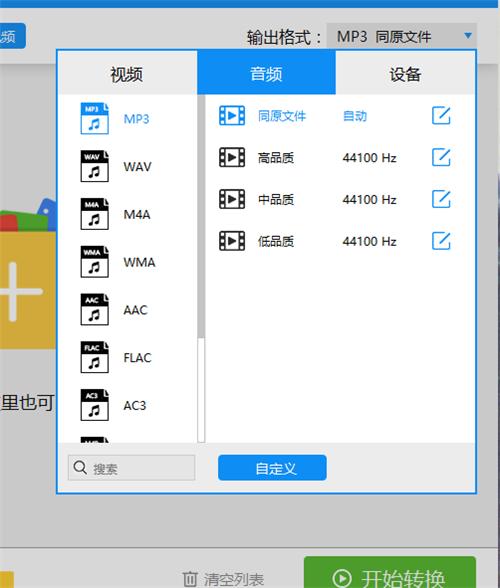Select the WMA format label
The image size is (500, 588).
pyautogui.click(x=140, y=262)
